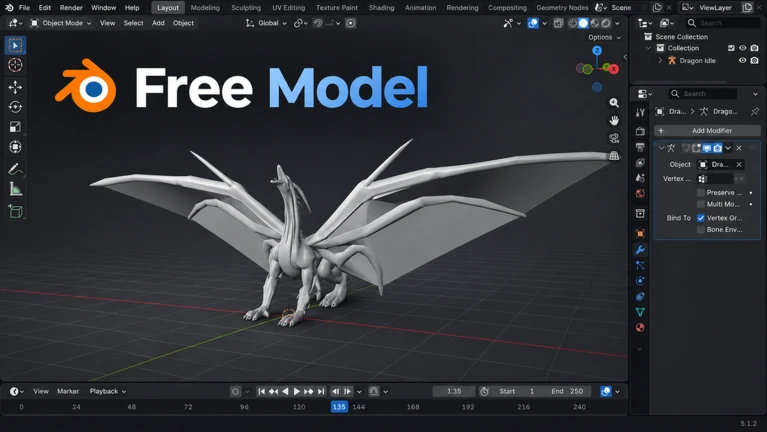Enable the Preserve Volume checkbox
The width and height of the screenshot is (767, 432).
pos(700,193)
